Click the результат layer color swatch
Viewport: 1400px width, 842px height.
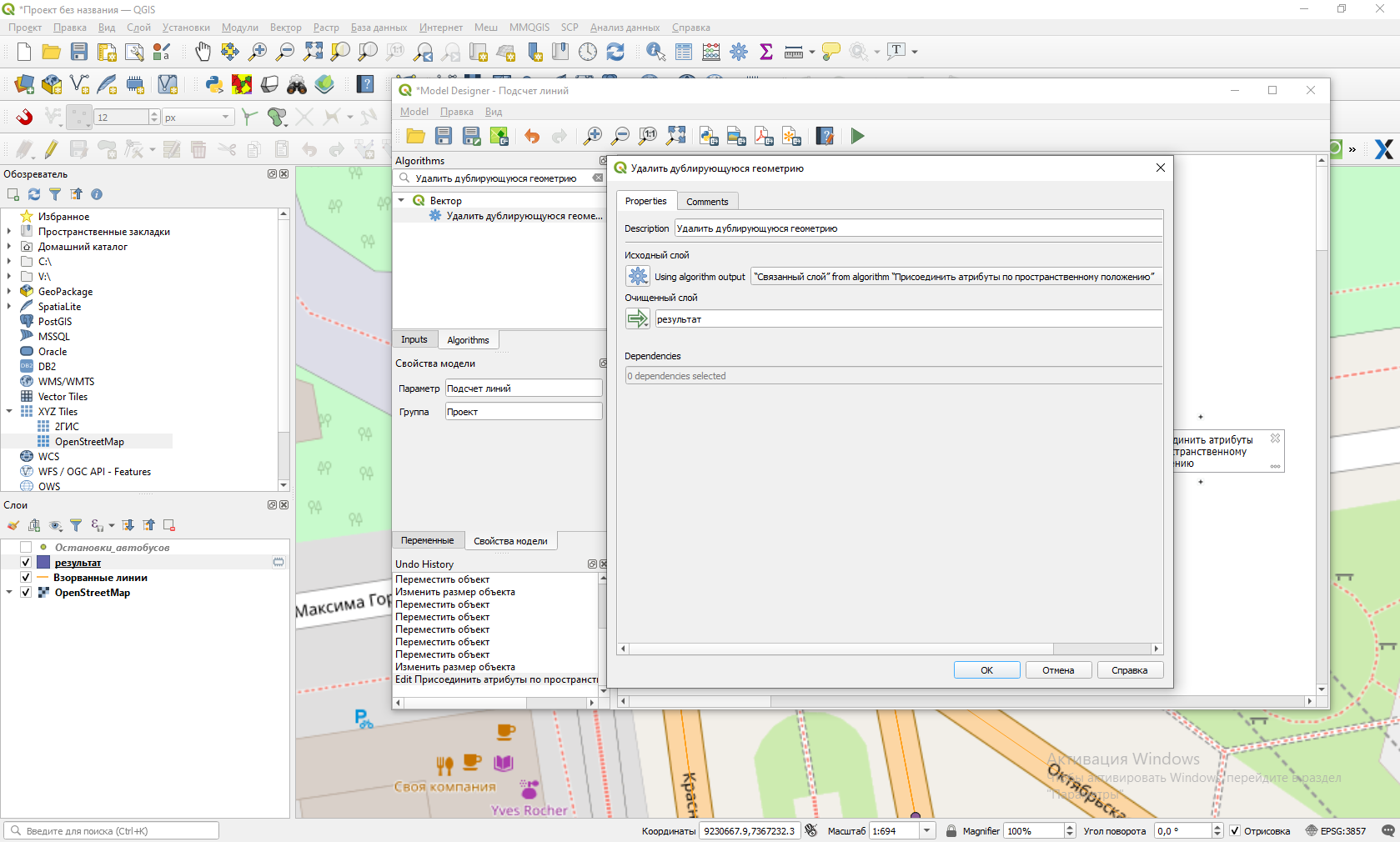click(x=43, y=563)
